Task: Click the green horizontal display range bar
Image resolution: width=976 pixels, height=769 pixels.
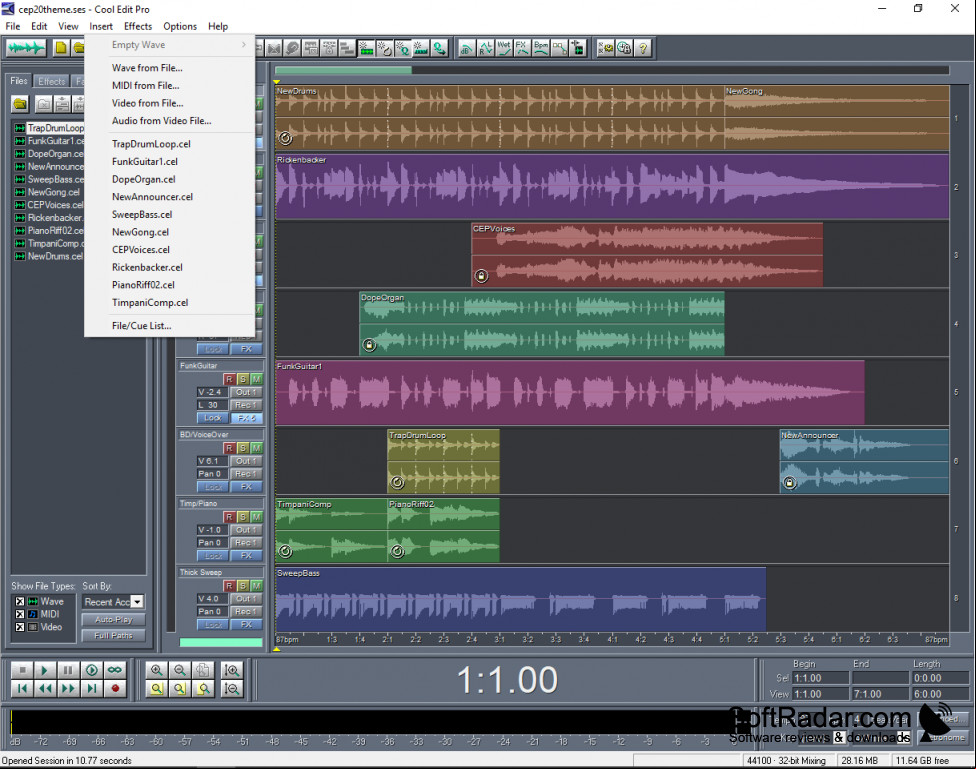Action: click(343, 70)
